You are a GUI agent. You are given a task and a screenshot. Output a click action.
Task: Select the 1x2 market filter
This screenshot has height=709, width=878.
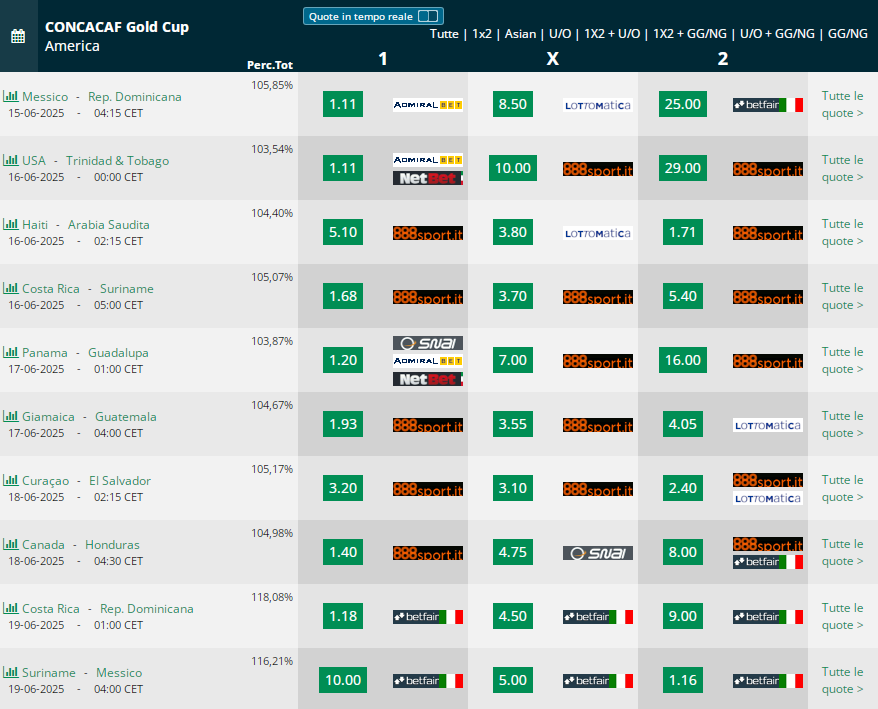[x=482, y=34]
